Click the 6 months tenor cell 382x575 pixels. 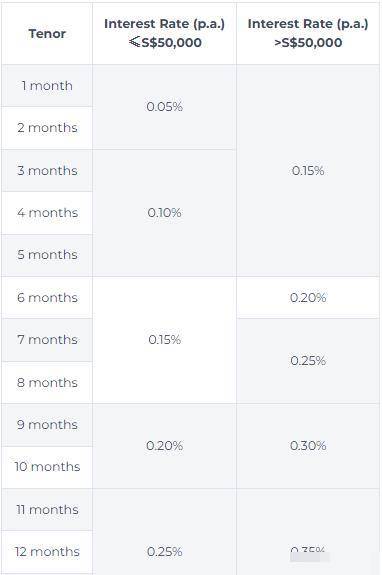[47, 297]
